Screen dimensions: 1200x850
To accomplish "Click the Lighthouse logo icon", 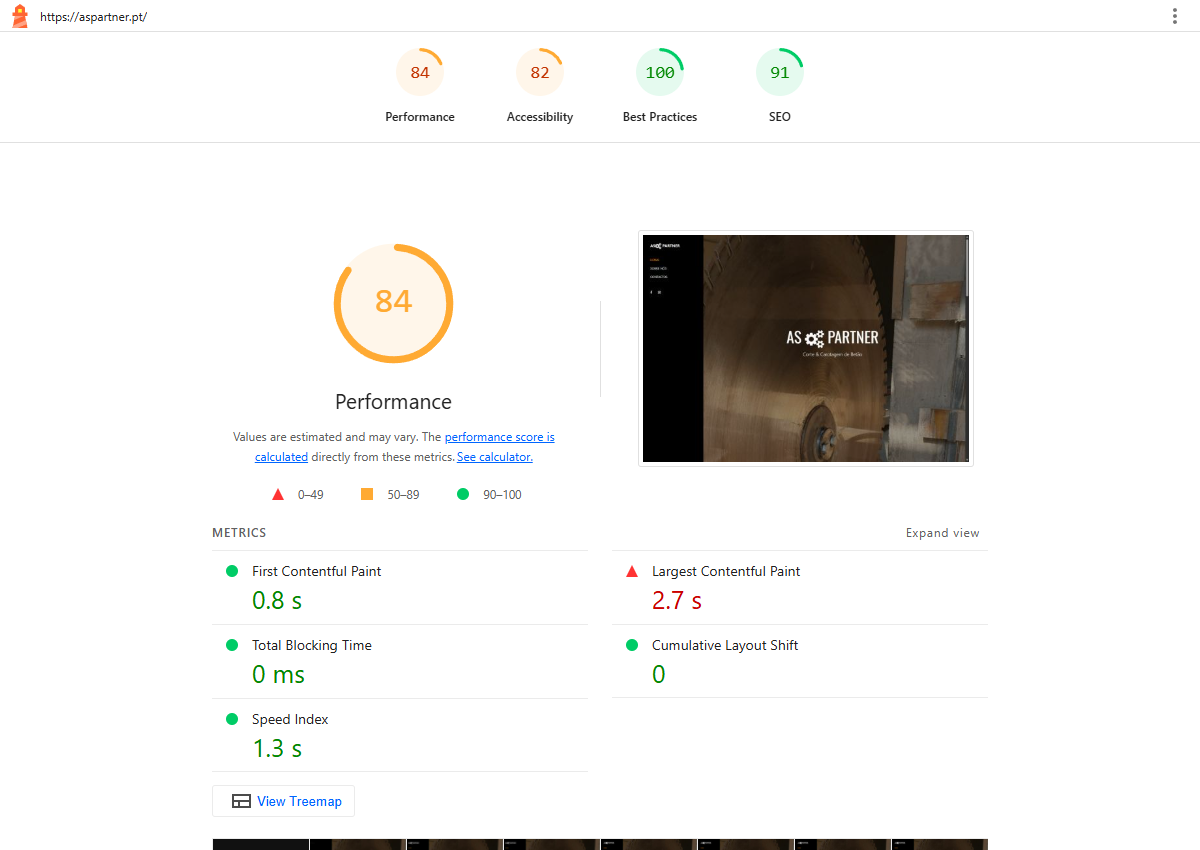I will click(19, 16).
